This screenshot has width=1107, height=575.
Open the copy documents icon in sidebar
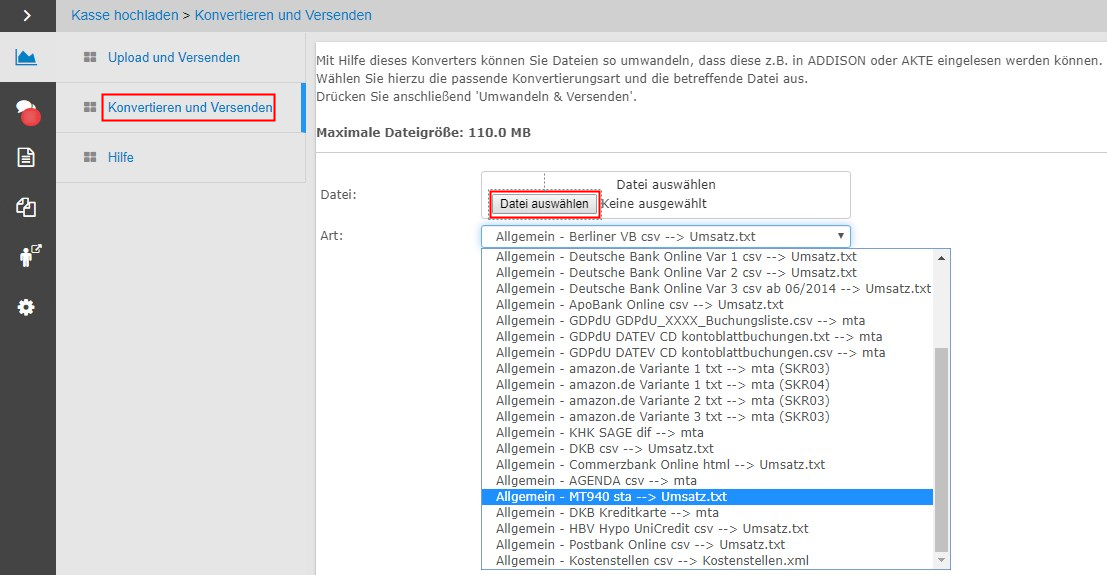26,207
